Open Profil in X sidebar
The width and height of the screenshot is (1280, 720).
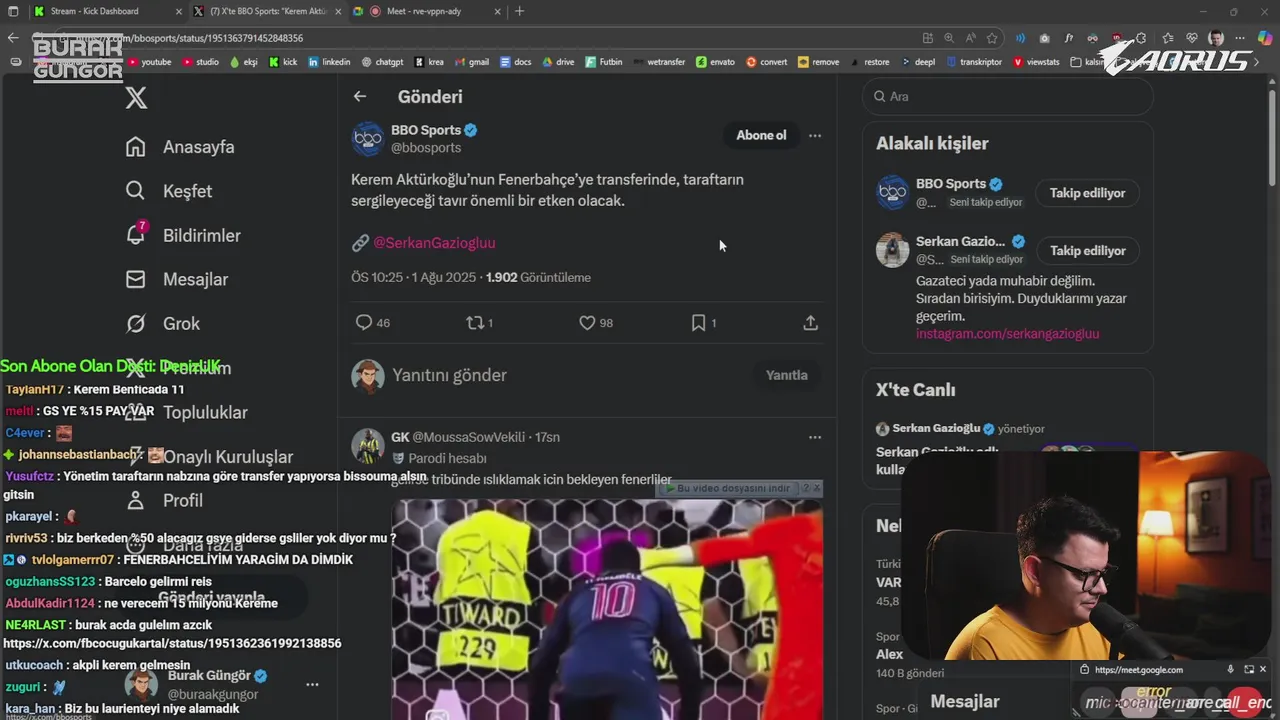coord(164,500)
